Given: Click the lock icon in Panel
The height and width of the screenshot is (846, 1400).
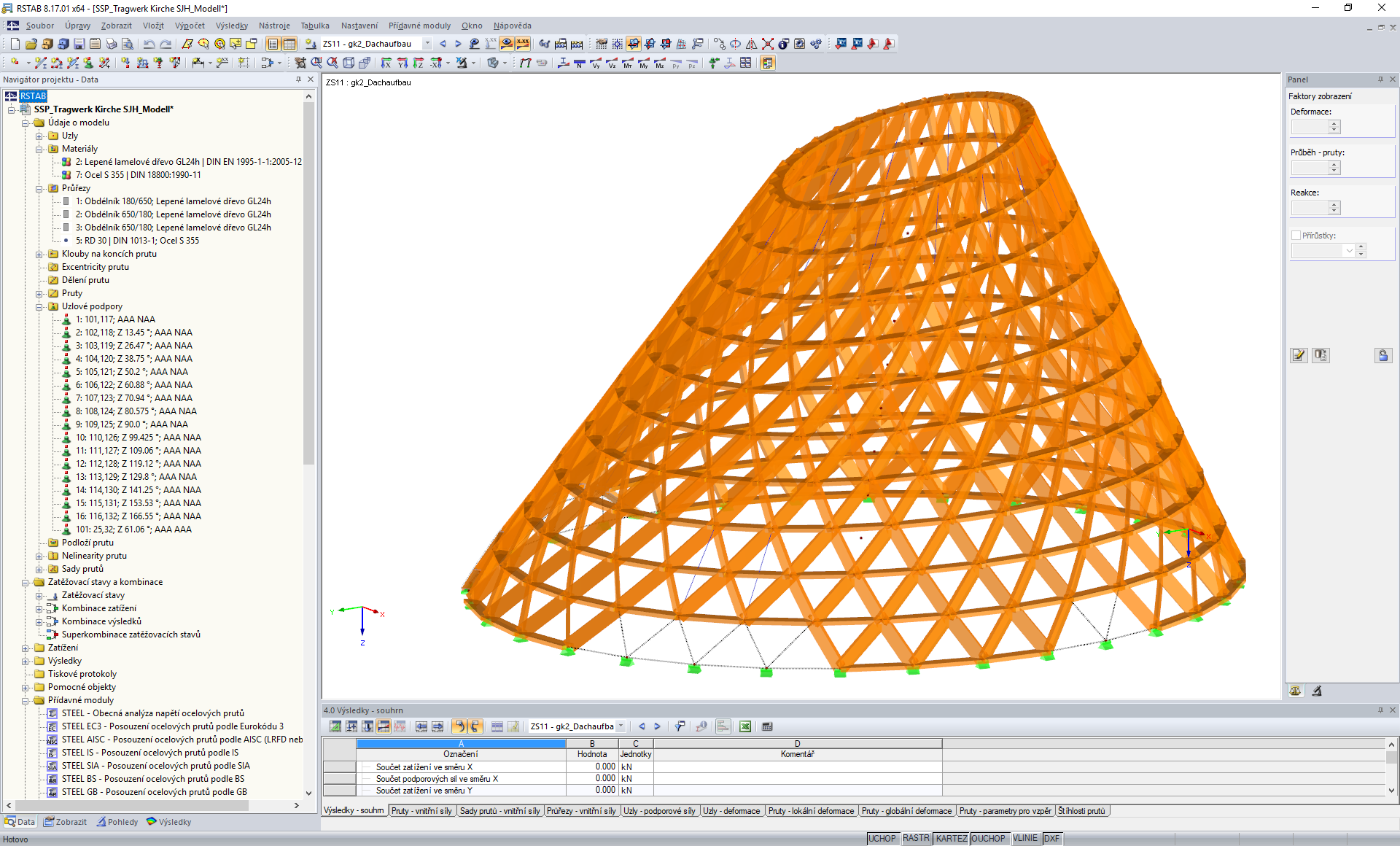Looking at the screenshot, I should pyautogui.click(x=1382, y=355).
